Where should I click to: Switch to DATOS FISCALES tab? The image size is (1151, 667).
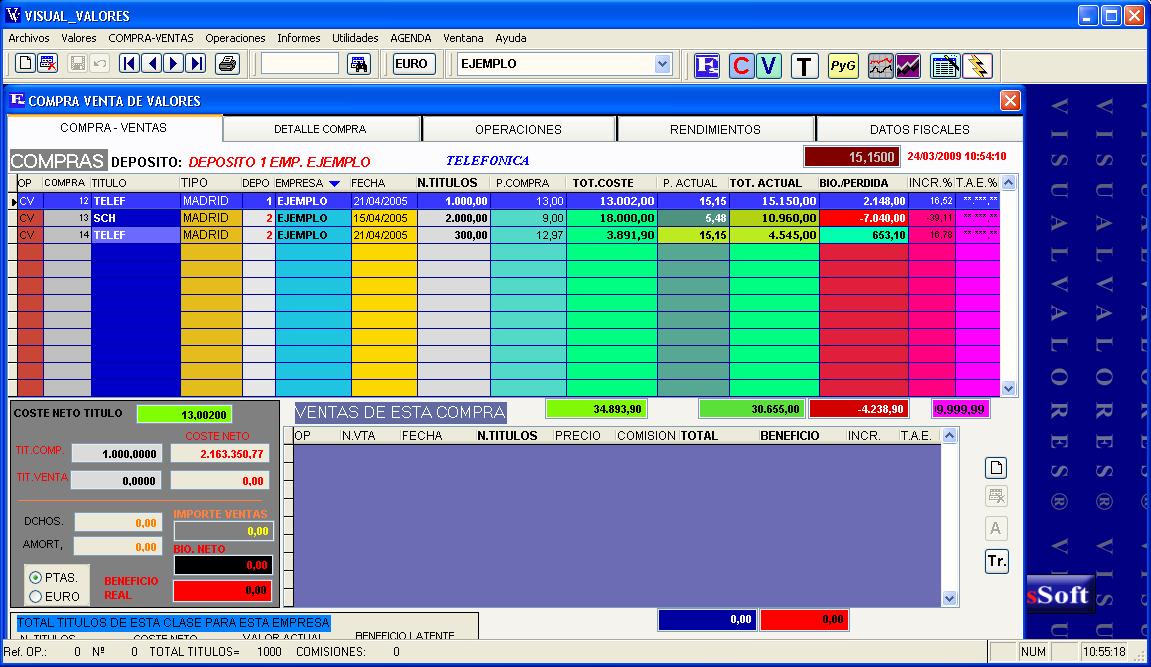919,129
